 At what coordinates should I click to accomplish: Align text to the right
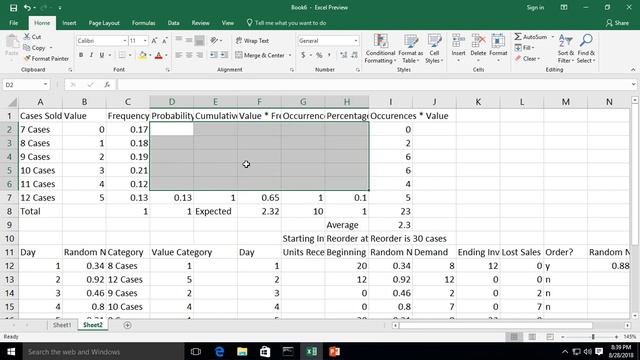click(x=199, y=55)
